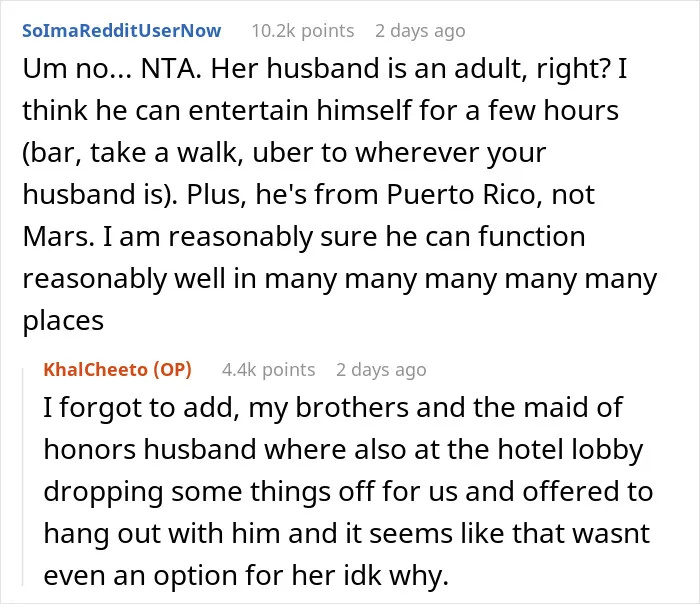Click 'hotel lobby' in OP reply
The image size is (700, 604).
(570, 449)
